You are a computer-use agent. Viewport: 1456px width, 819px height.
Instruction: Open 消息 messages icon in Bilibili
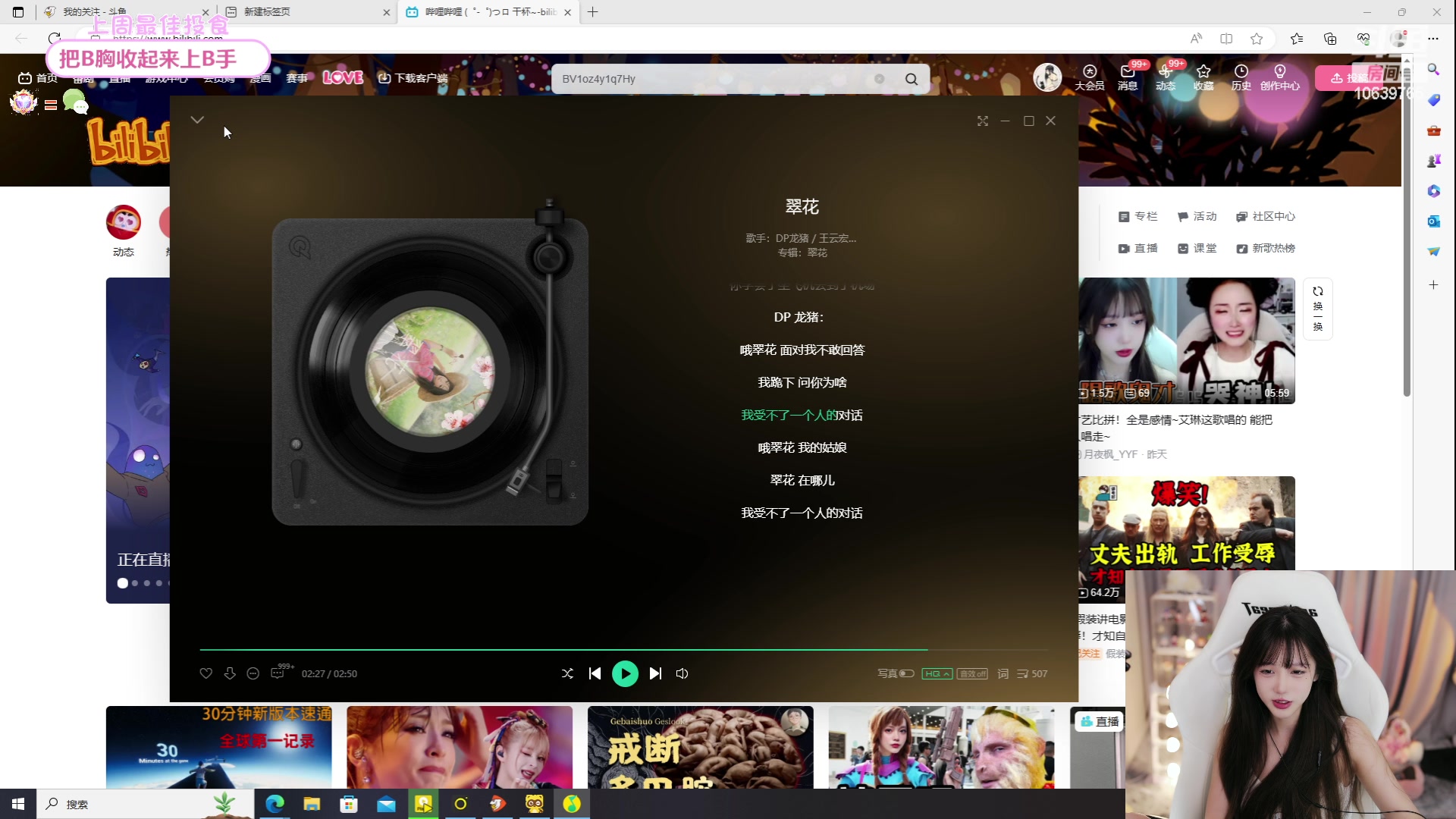(x=1128, y=77)
